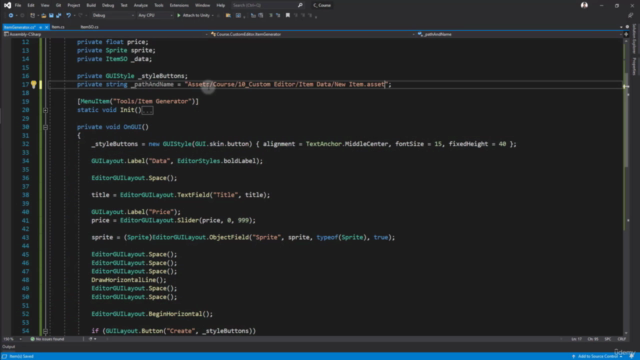Click the user account avatar
This screenshot has height=360, width=640.
[584, 5]
